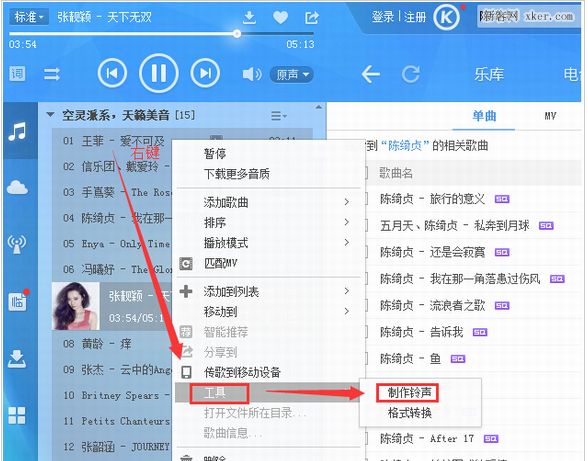Switch to the 单曲 tab
This screenshot has width=588, height=461.
point(484,116)
